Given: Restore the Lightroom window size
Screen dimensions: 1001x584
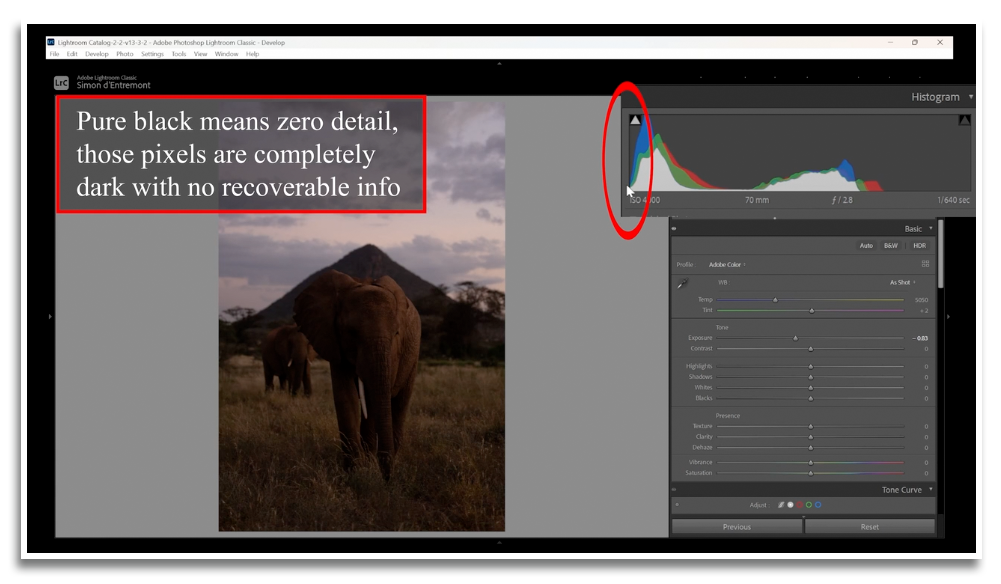Looking at the screenshot, I should click(x=915, y=42).
